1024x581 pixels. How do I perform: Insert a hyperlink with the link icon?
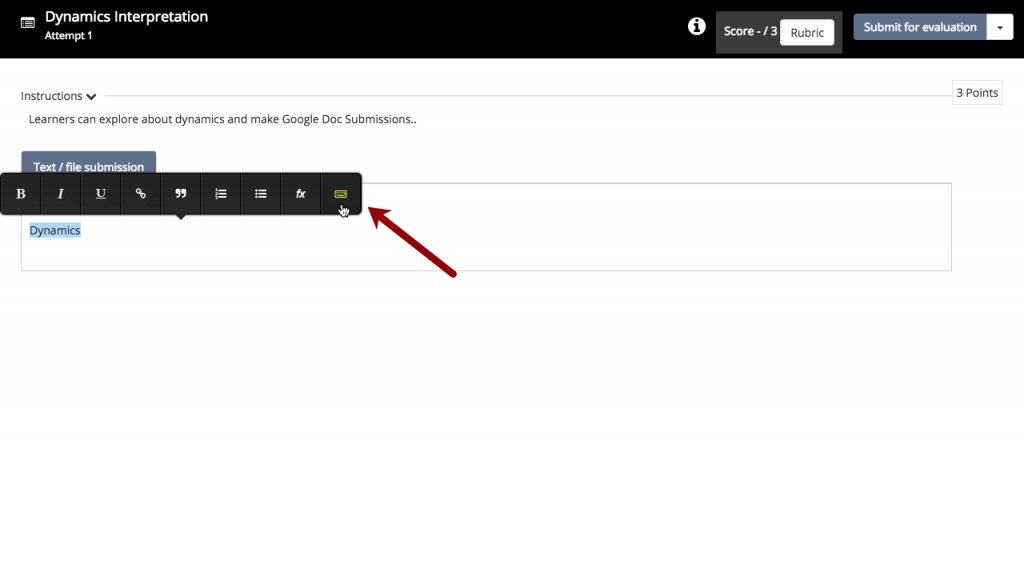[x=140, y=194]
